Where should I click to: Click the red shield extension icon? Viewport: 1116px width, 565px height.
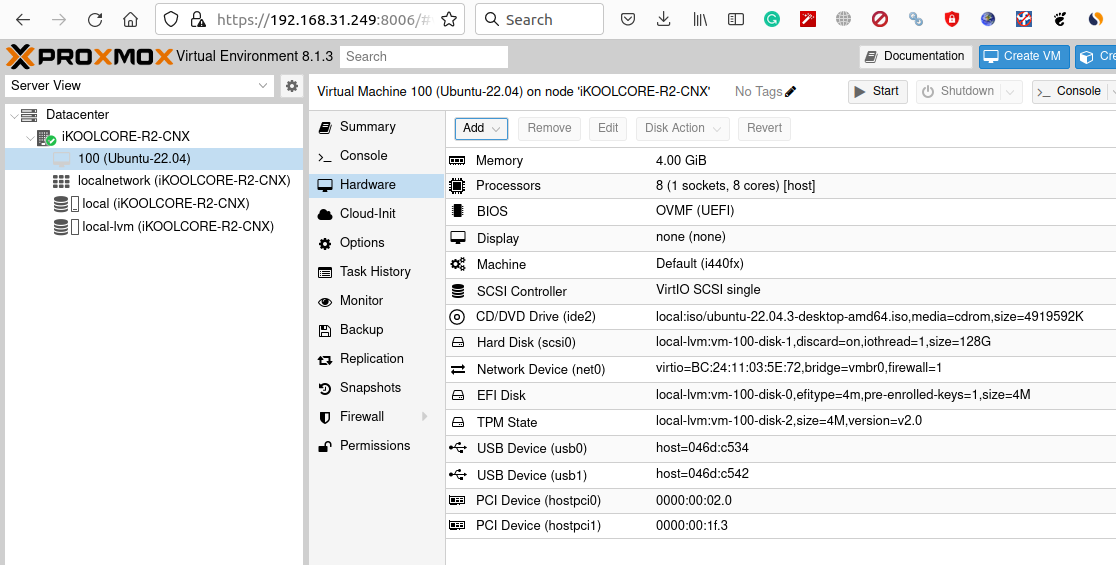(952, 20)
